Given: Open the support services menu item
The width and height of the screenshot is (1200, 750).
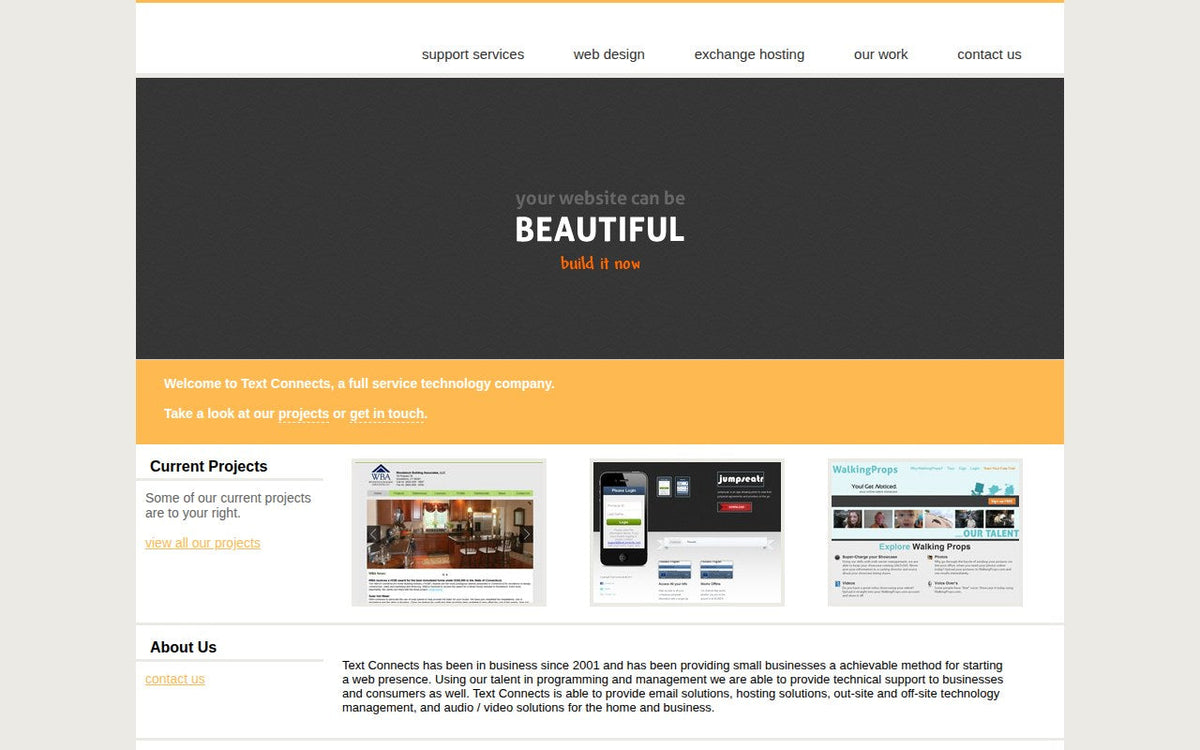Looking at the screenshot, I should pyautogui.click(x=473, y=54).
